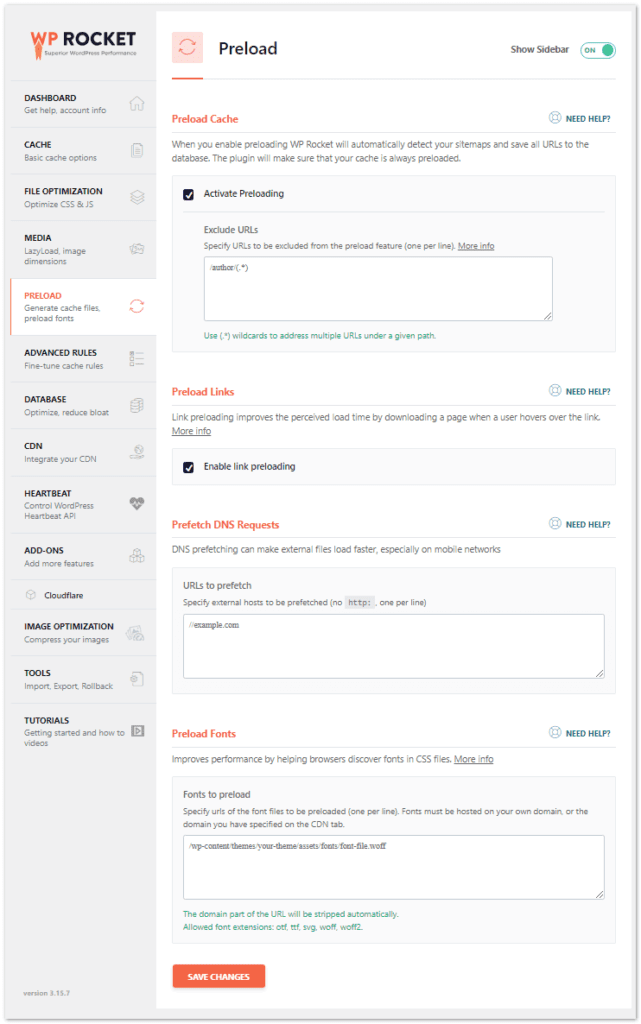Click the CDN globe icon
This screenshot has width=641, height=1024.
point(136,452)
